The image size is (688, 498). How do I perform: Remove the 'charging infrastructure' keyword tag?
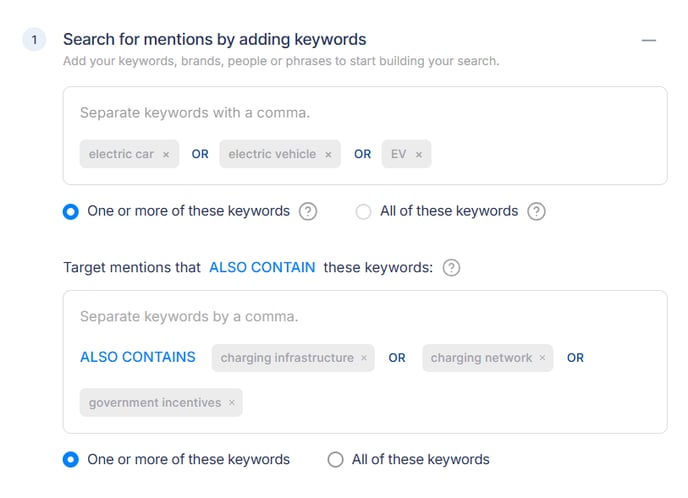[x=364, y=358]
